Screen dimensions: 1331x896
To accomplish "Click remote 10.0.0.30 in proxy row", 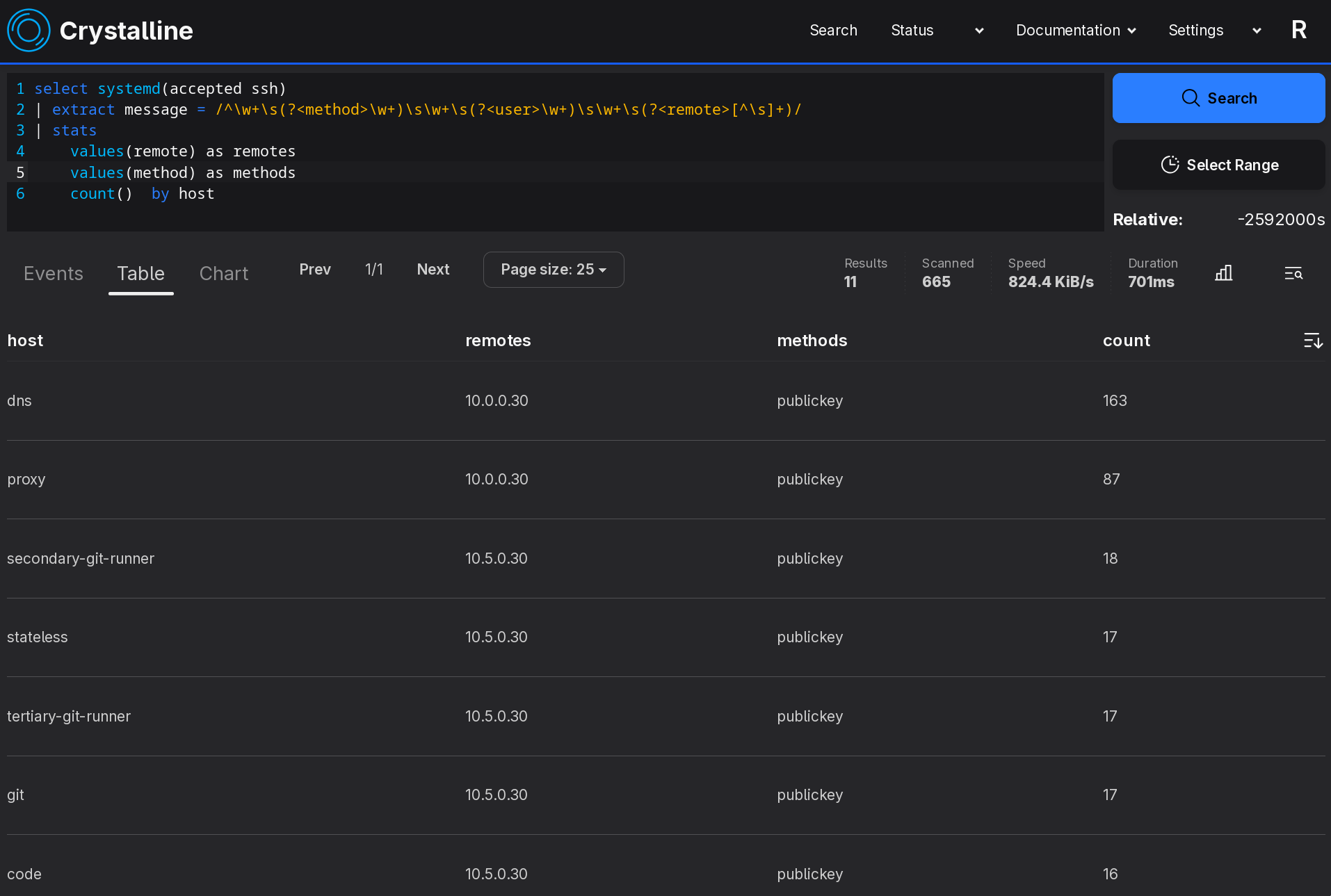I will coord(497,479).
